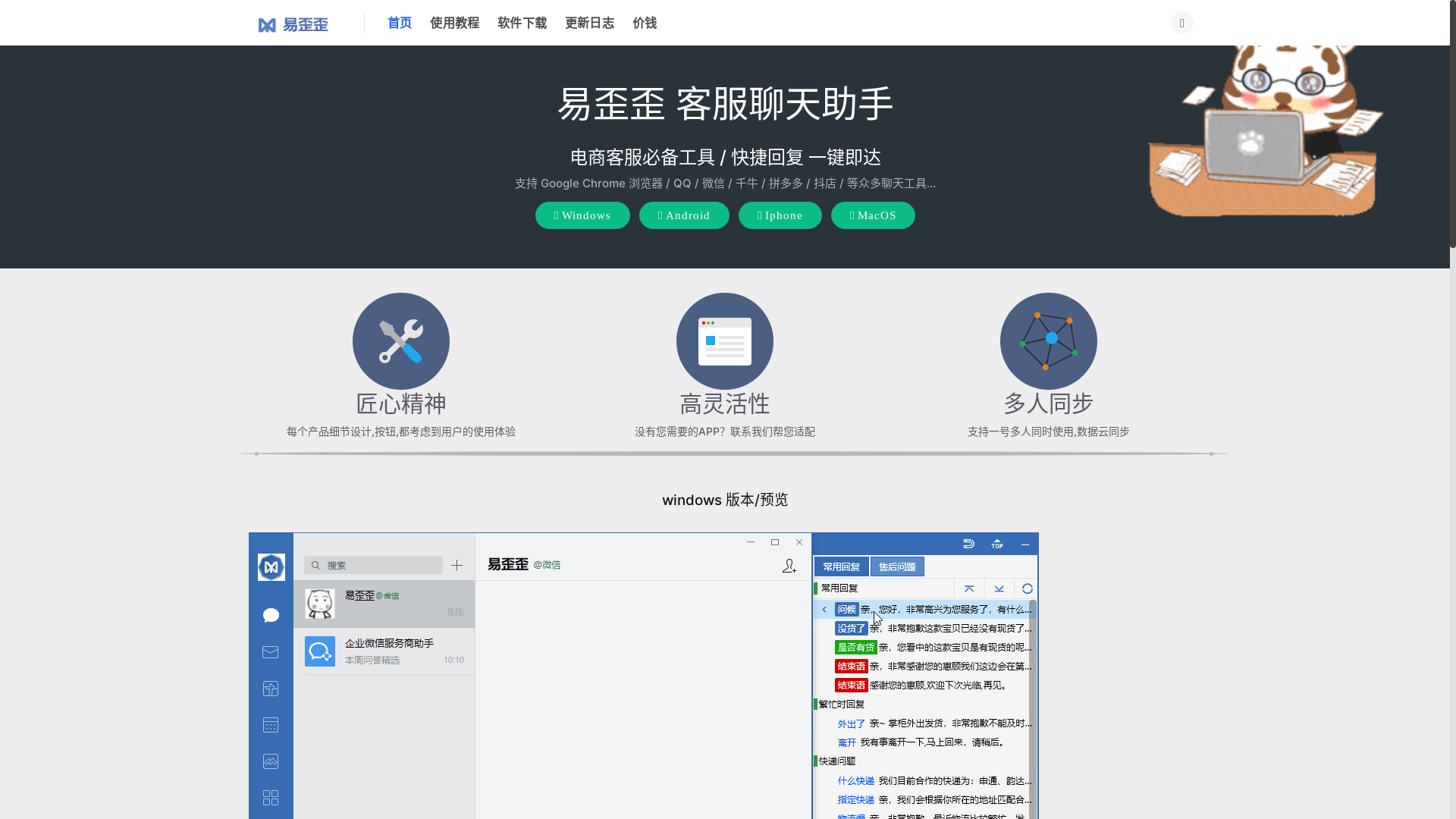Download the Android version

[684, 215]
